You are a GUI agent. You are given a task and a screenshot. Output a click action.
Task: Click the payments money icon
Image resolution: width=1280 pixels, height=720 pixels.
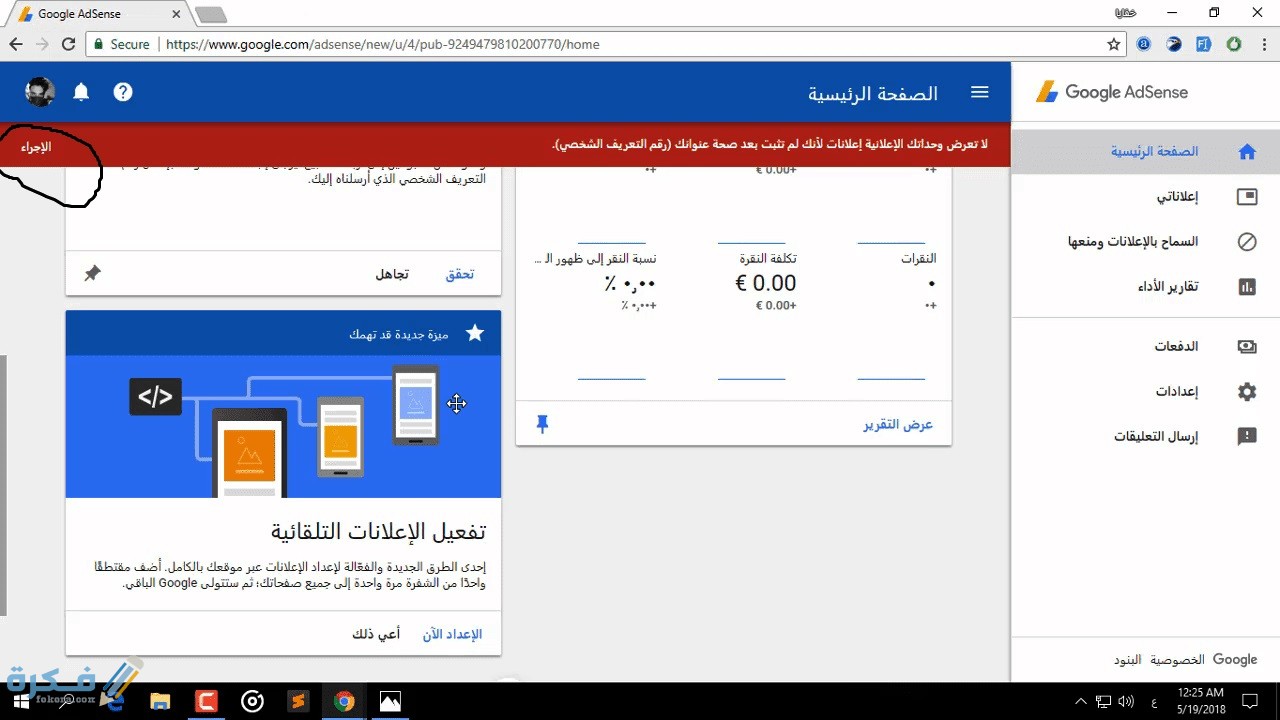[1247, 347]
